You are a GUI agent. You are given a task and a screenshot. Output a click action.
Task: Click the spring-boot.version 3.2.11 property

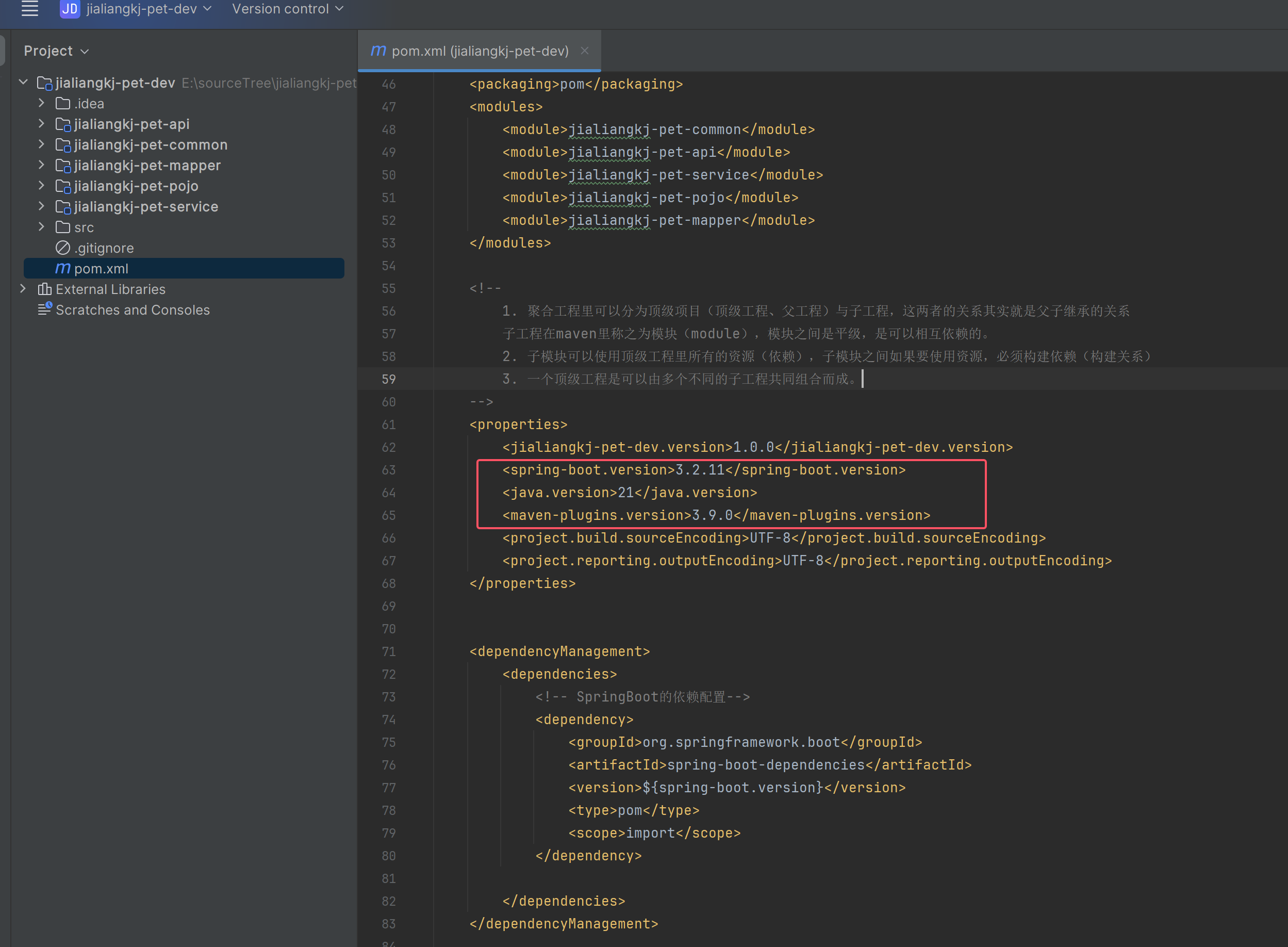point(704,470)
